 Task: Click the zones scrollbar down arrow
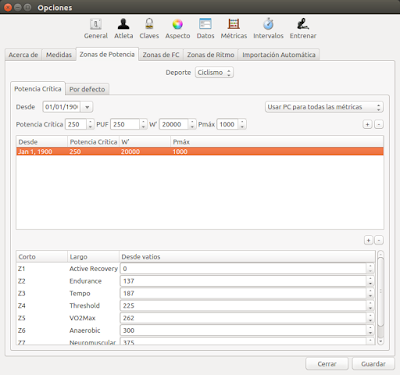tap(380, 341)
